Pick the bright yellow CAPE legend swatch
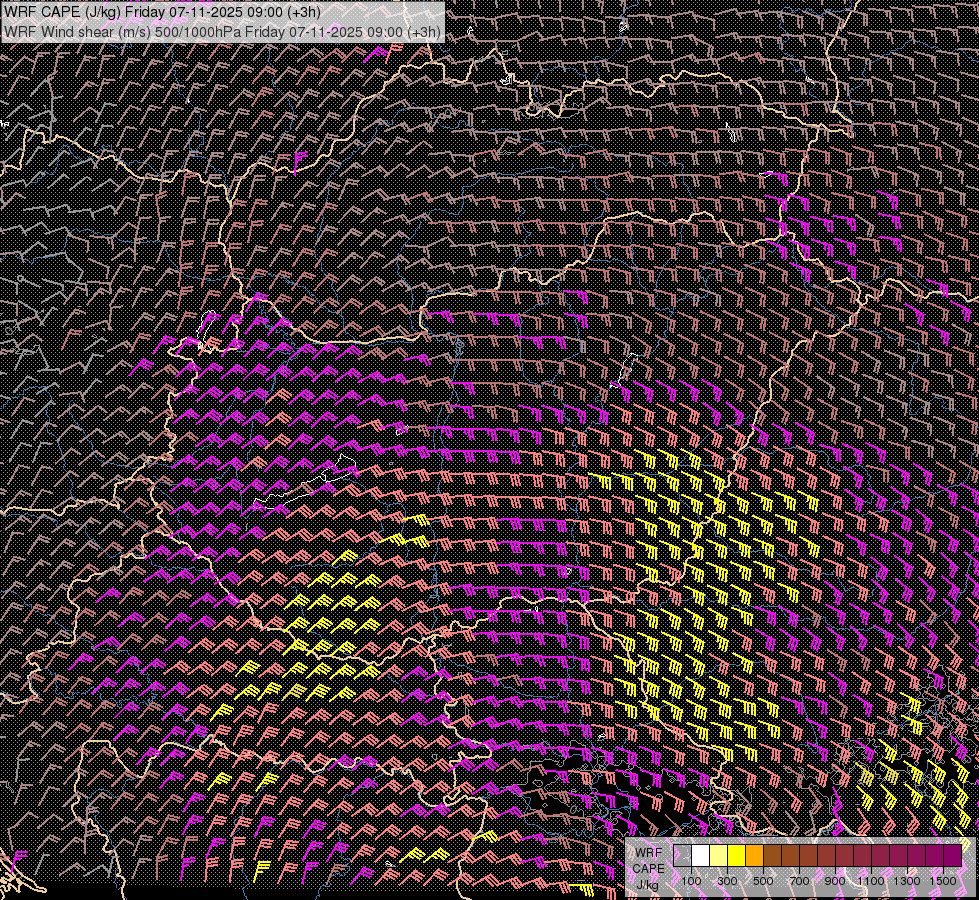 (x=737, y=855)
